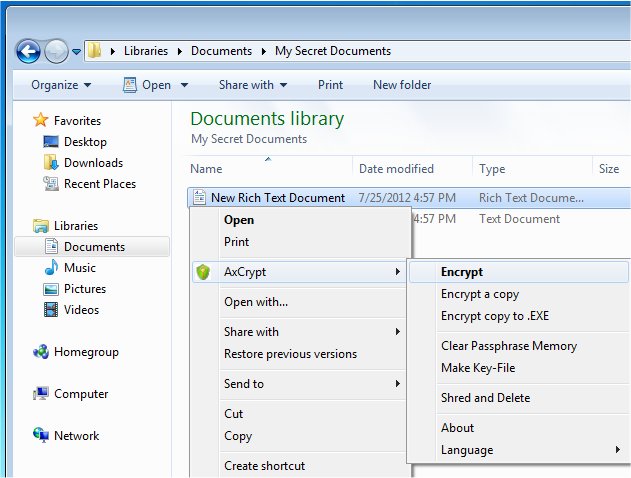The height and width of the screenshot is (478, 631).
Task: Sort by Date modified column header
Action: 396,169
